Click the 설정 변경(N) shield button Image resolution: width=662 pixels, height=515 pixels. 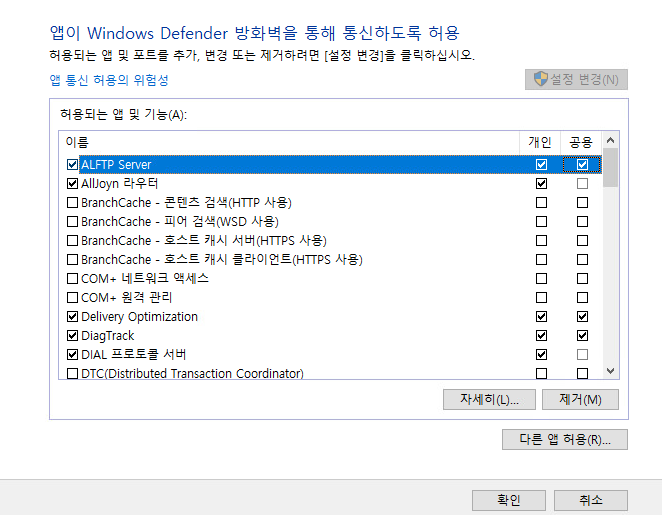[576, 79]
